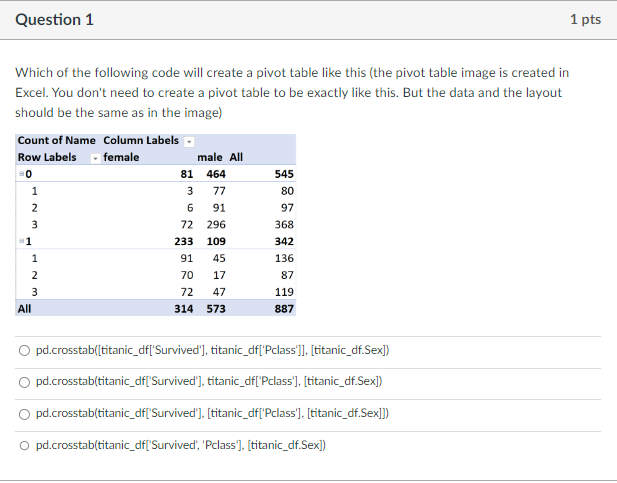Click the subtotal cell 342

[x=284, y=241]
